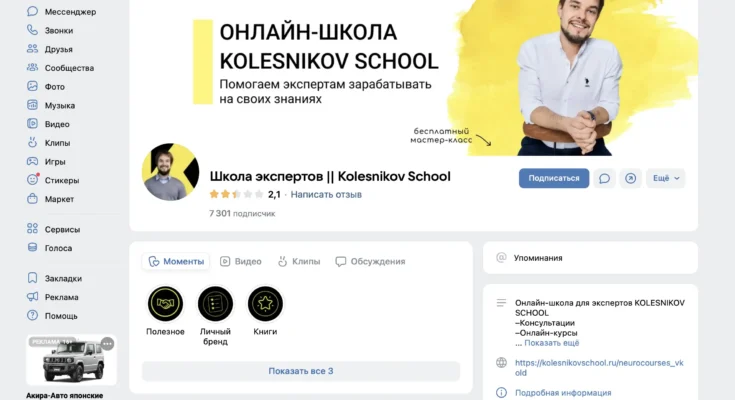The width and height of the screenshot is (735, 400).
Task: Switch to the Обсуждения tab
Action: click(x=370, y=261)
